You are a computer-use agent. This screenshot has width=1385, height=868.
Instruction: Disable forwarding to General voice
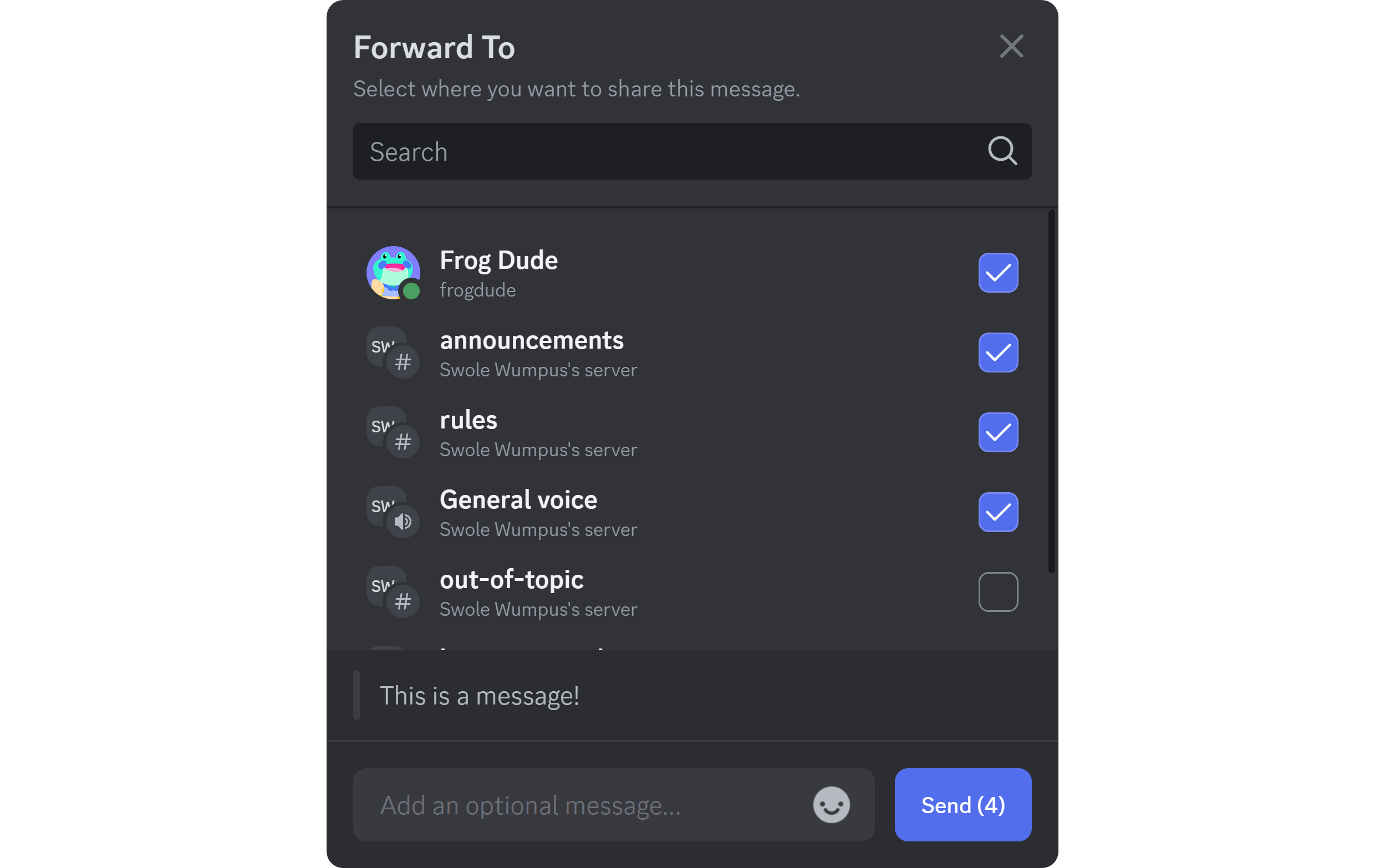998,512
